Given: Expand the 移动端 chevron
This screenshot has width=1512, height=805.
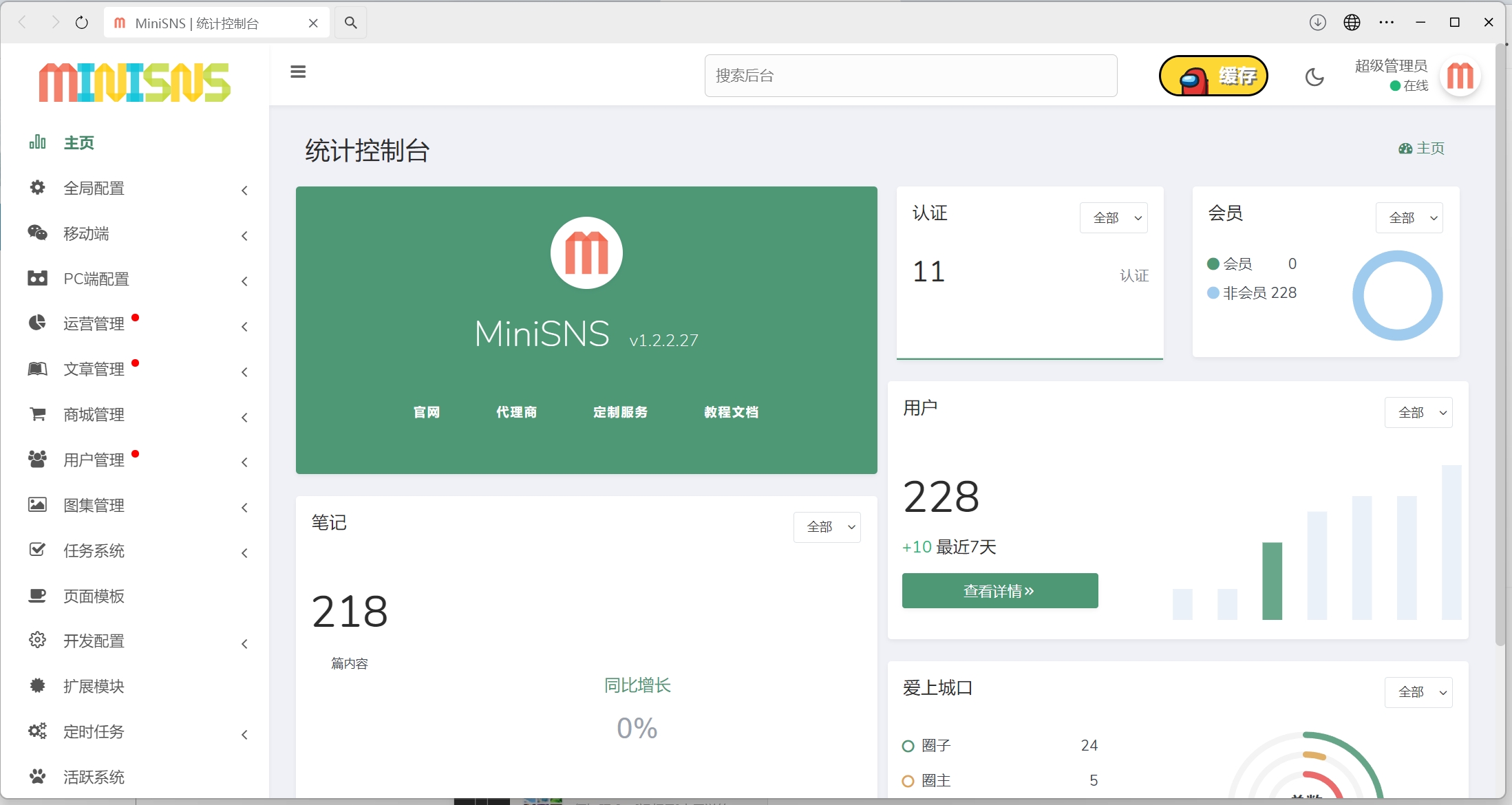Looking at the screenshot, I should tap(244, 236).
